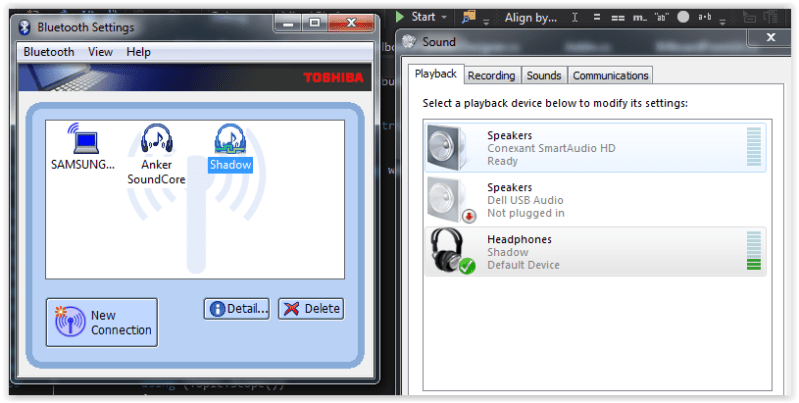Switch to the Playback tab
The image size is (799, 403).
[x=436, y=74]
